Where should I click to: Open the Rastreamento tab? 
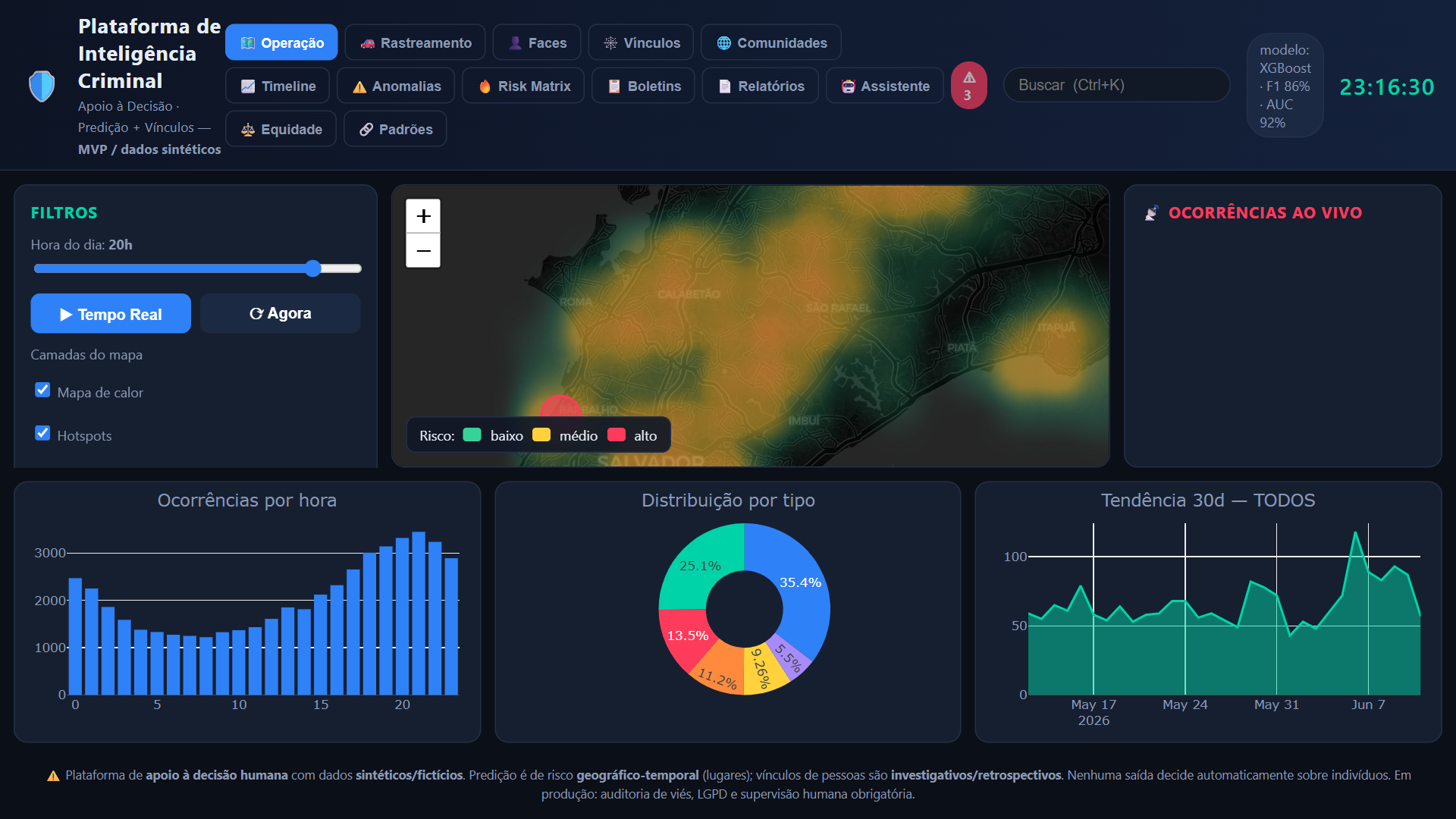click(x=416, y=42)
